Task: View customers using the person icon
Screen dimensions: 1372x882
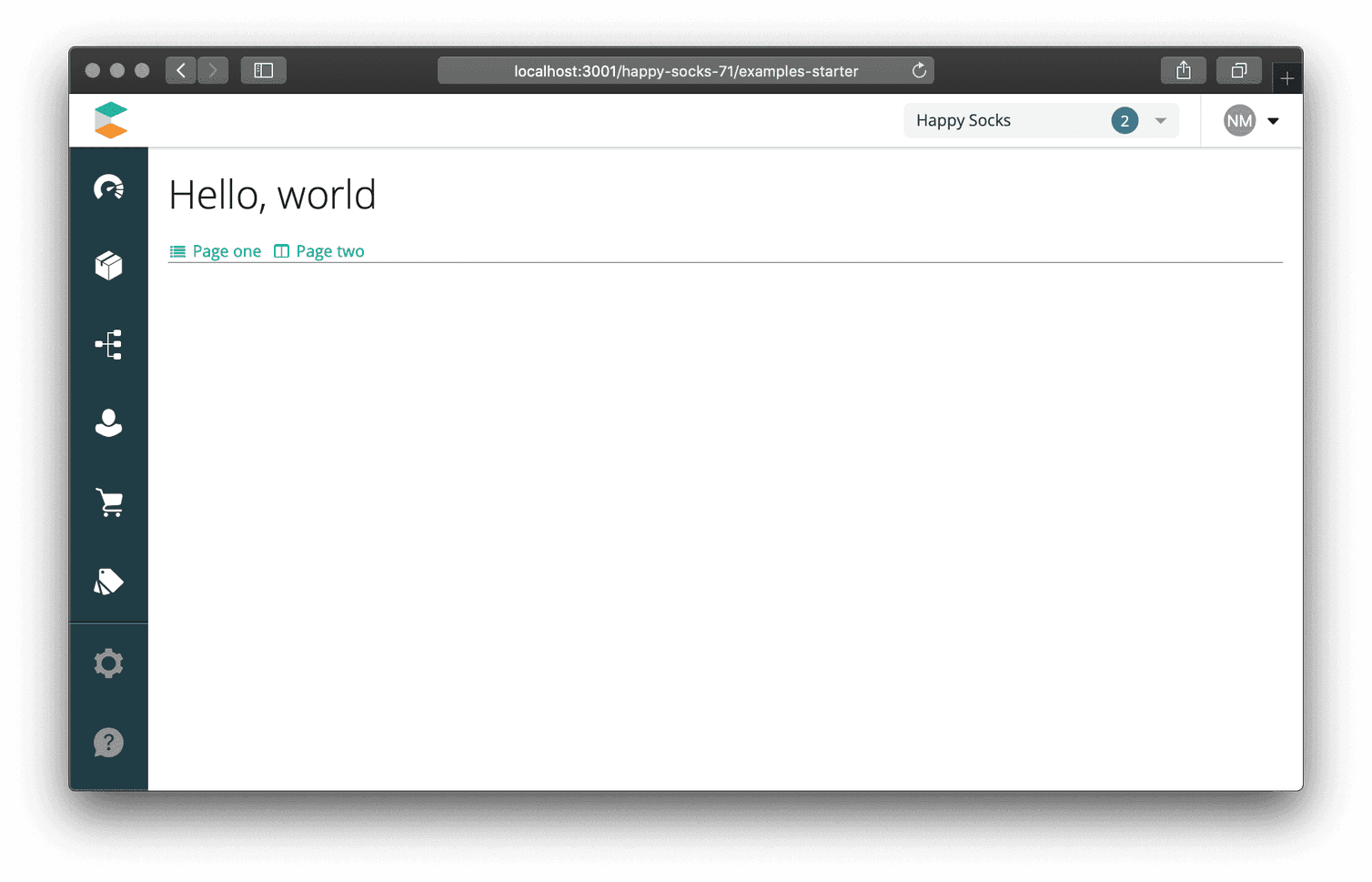Action: [x=108, y=422]
